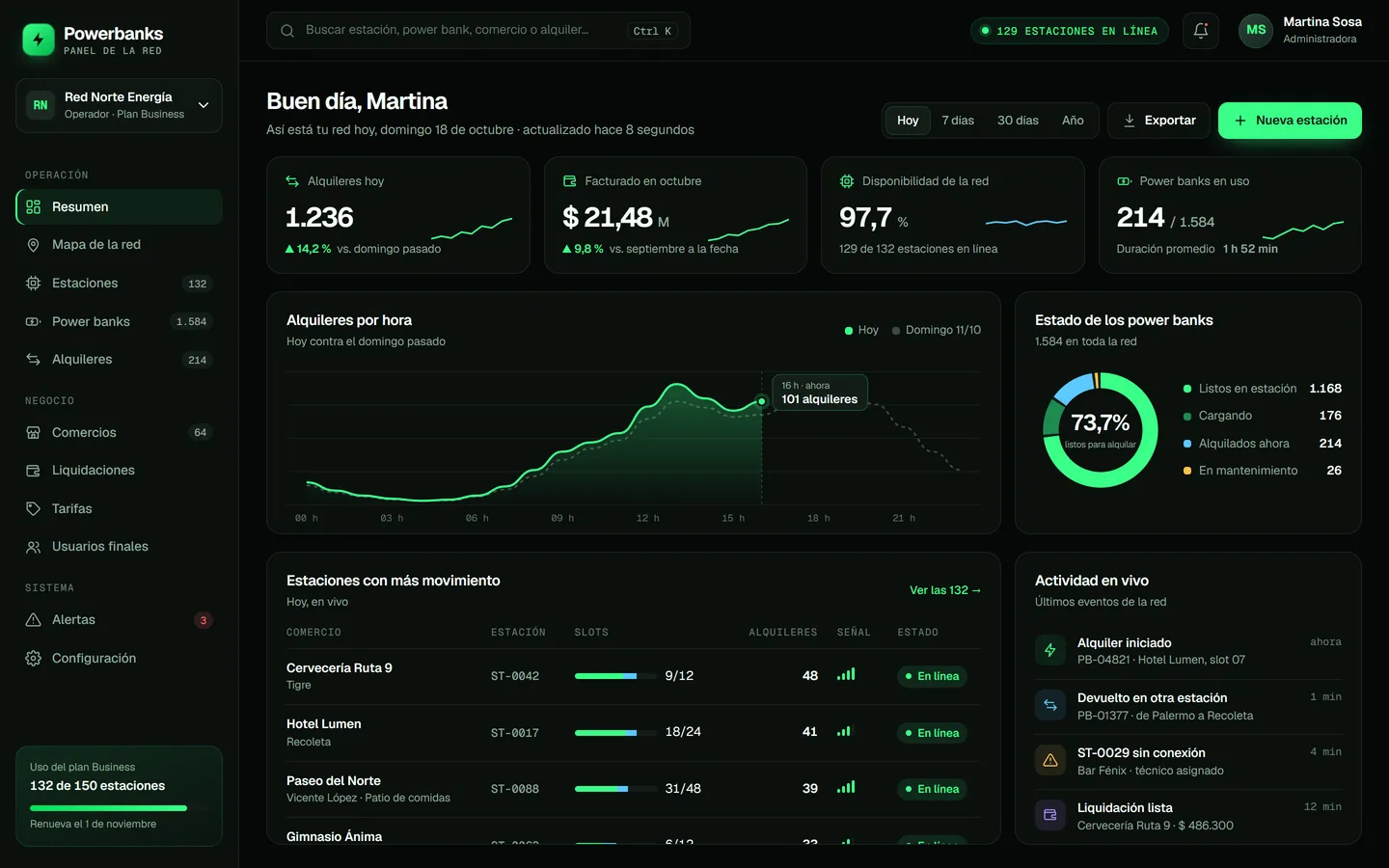Select the Año time range
This screenshot has height=868, width=1389.
[x=1073, y=121]
